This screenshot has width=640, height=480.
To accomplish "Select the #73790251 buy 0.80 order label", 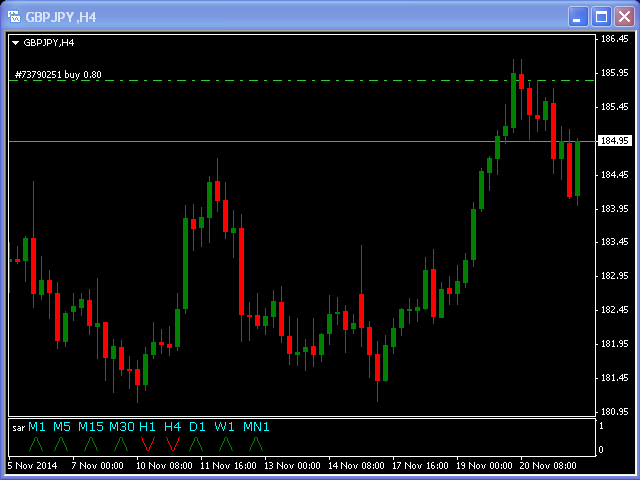I will point(58,75).
